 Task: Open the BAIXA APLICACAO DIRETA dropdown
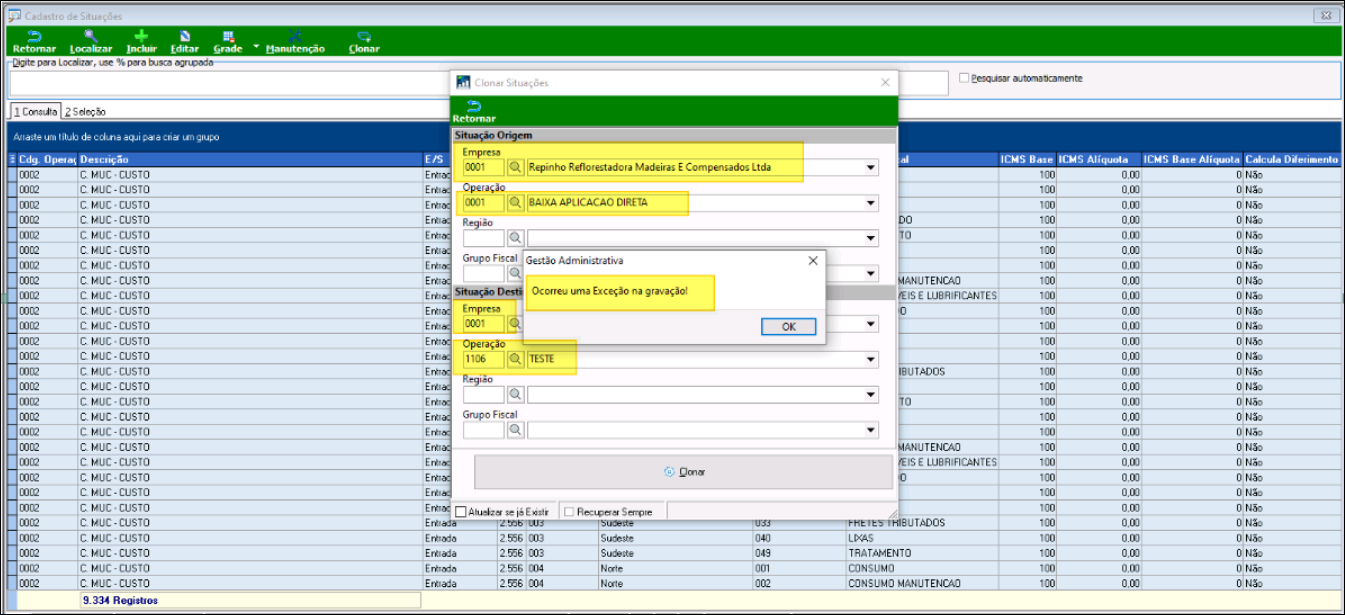(870, 203)
